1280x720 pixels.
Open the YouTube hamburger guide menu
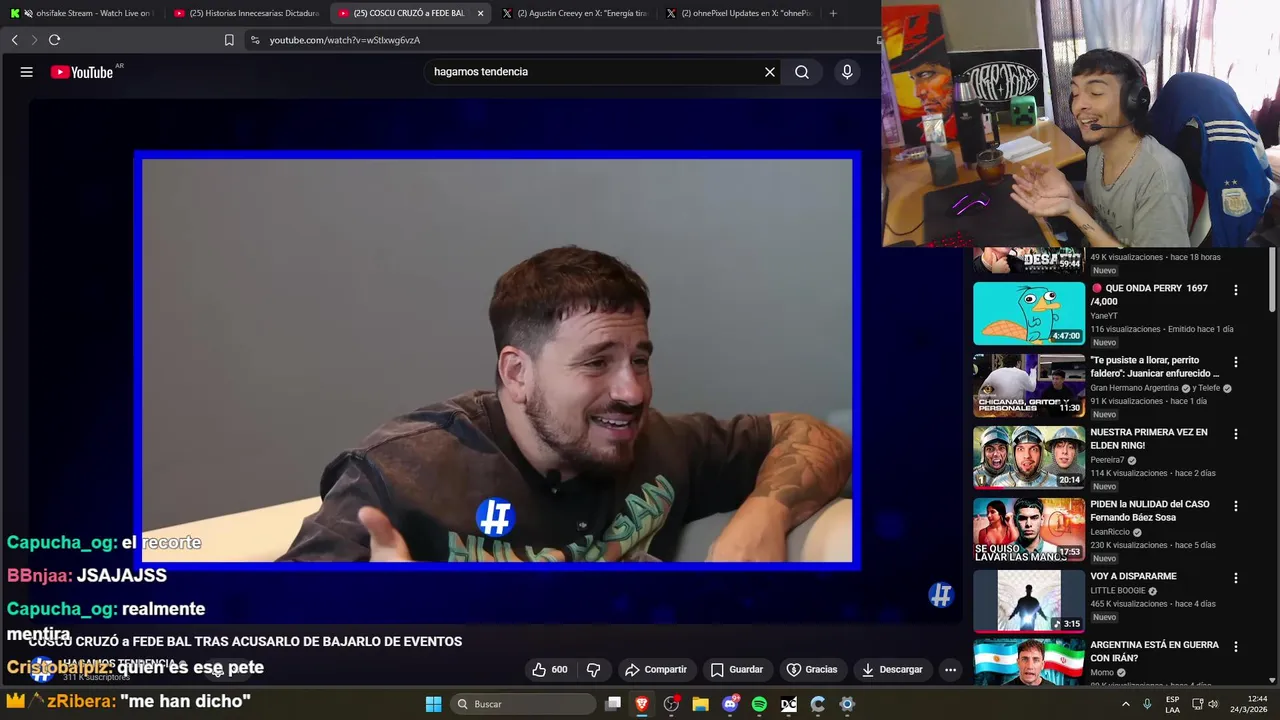pyautogui.click(x=27, y=72)
